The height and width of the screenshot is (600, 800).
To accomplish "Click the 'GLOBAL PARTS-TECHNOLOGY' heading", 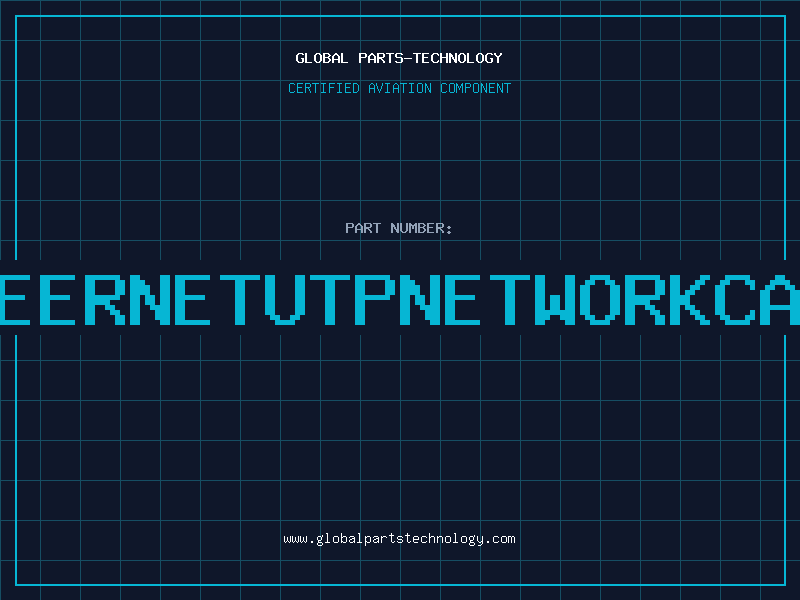I will coord(399,58).
